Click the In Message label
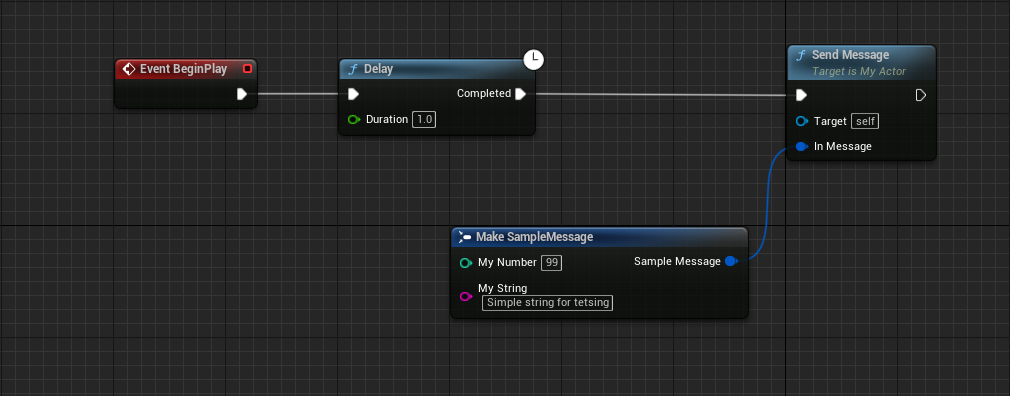This screenshot has height=396, width=1010. point(843,146)
